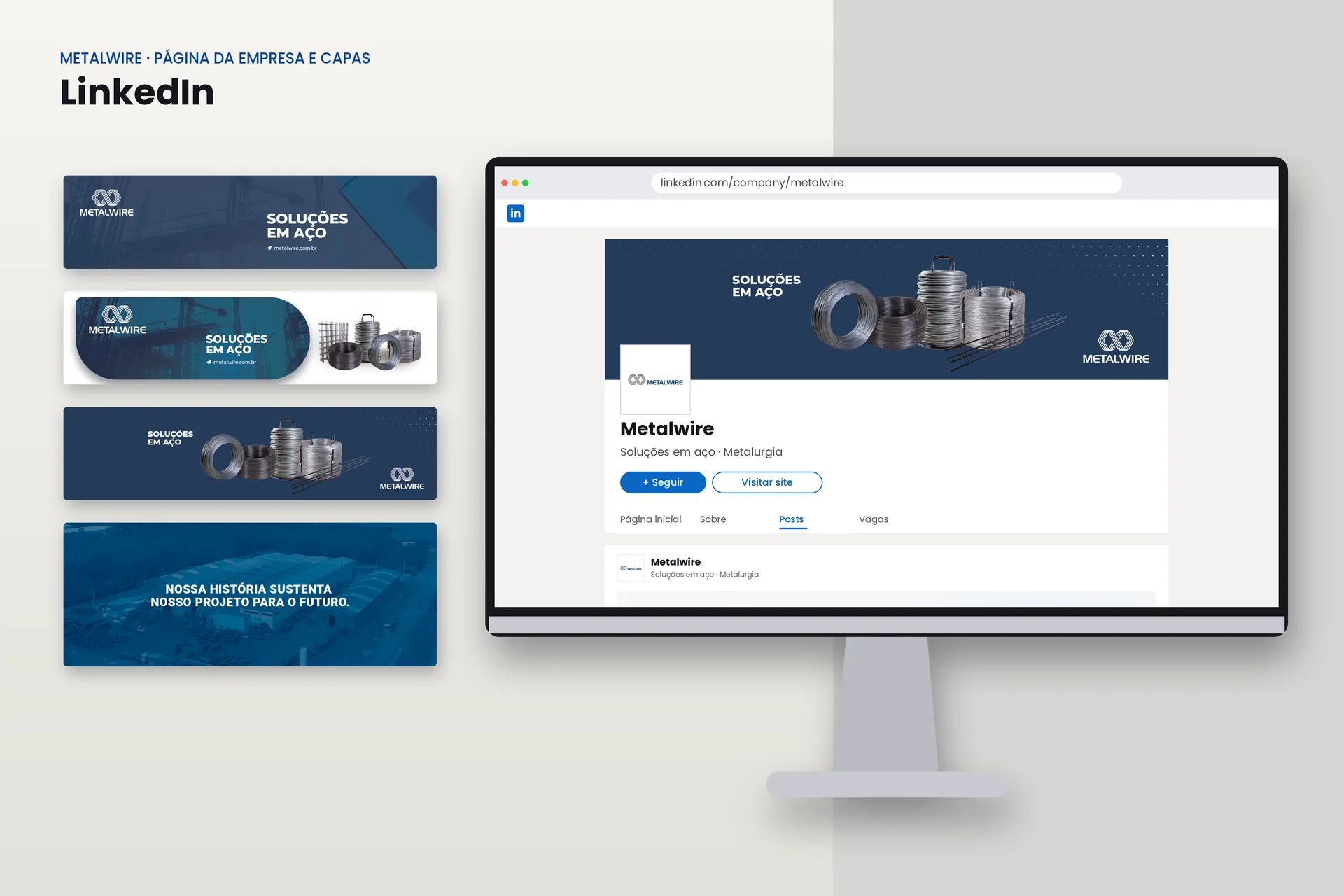Open the Metalwire avatar on the post
The width and height of the screenshot is (1344, 896).
click(631, 568)
